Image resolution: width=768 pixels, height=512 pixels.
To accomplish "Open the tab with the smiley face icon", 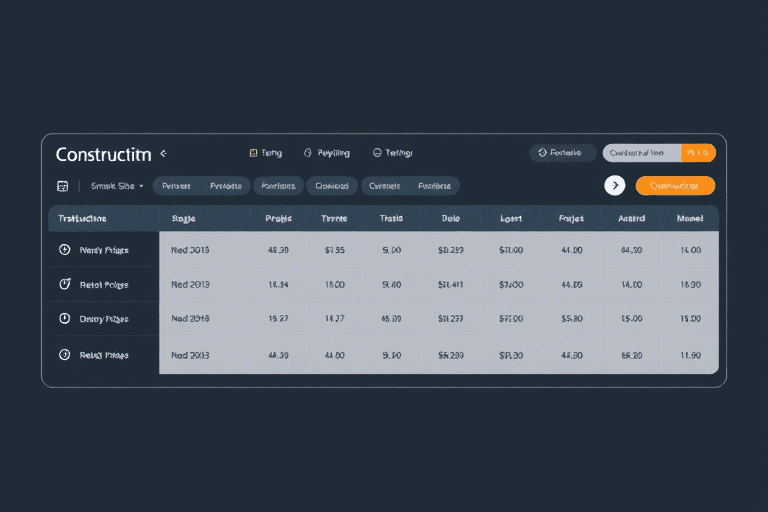I will tap(377, 153).
